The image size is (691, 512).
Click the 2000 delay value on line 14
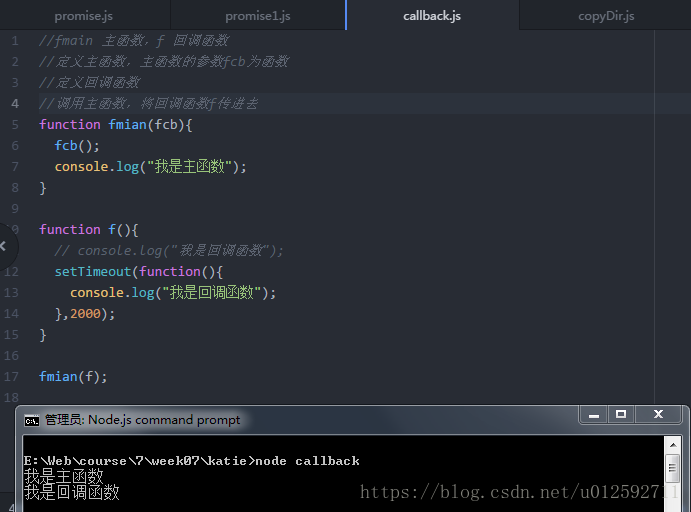[85, 314]
